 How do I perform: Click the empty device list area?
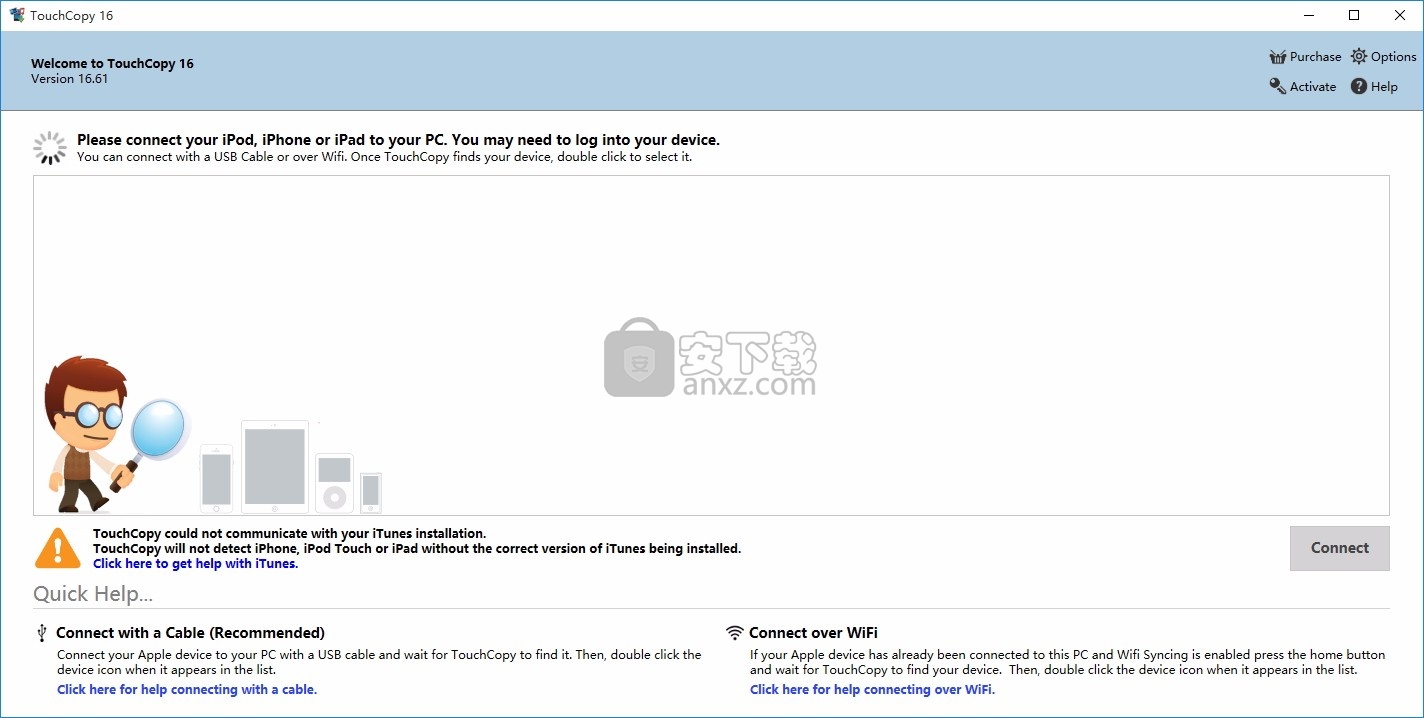coord(711,346)
